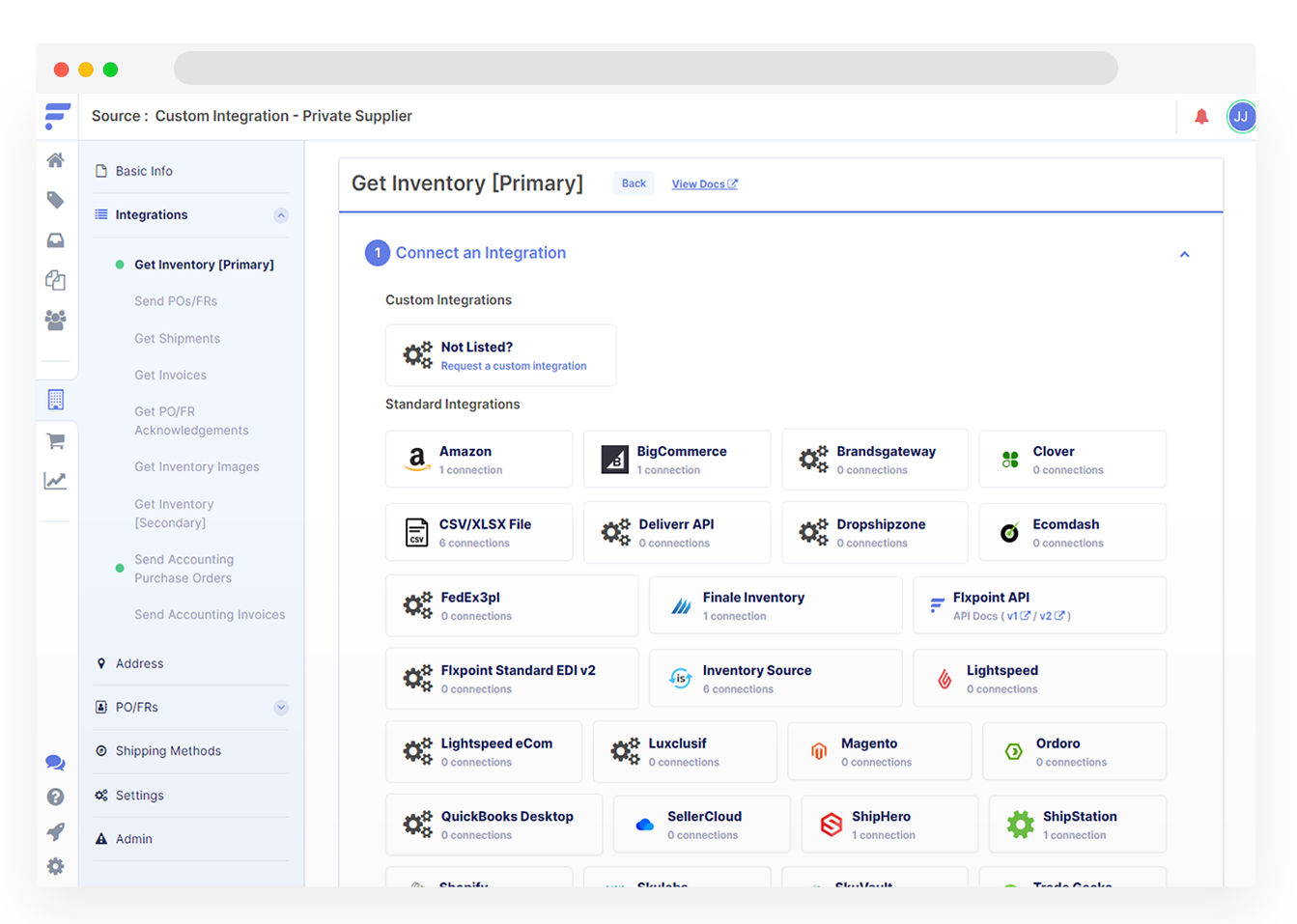
Task: Open the settings gear icon at sidebar bottom
Action: point(56,866)
